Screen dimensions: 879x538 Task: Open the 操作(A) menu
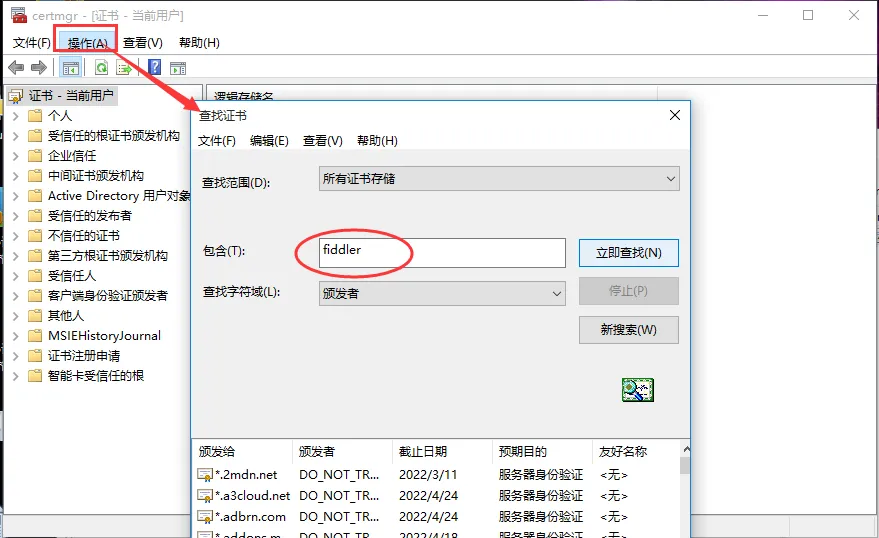[x=87, y=43]
